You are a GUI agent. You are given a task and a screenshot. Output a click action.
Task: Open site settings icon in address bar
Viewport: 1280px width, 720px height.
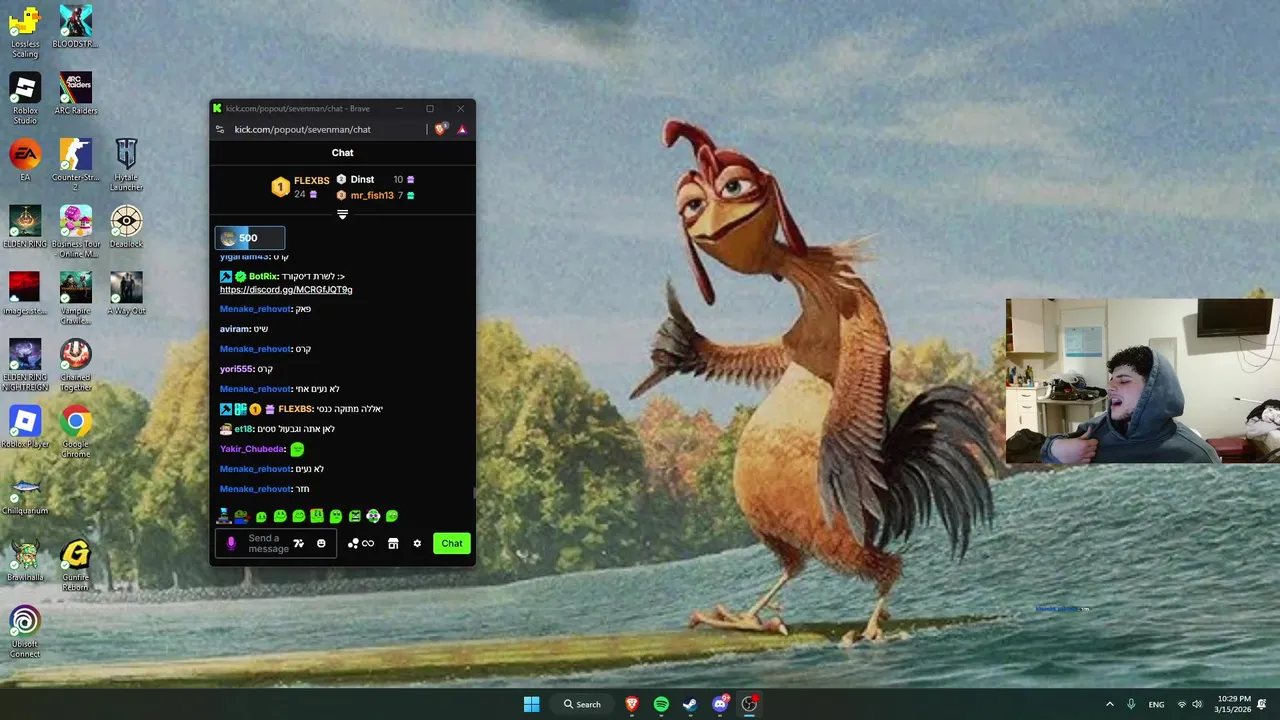pyautogui.click(x=220, y=129)
